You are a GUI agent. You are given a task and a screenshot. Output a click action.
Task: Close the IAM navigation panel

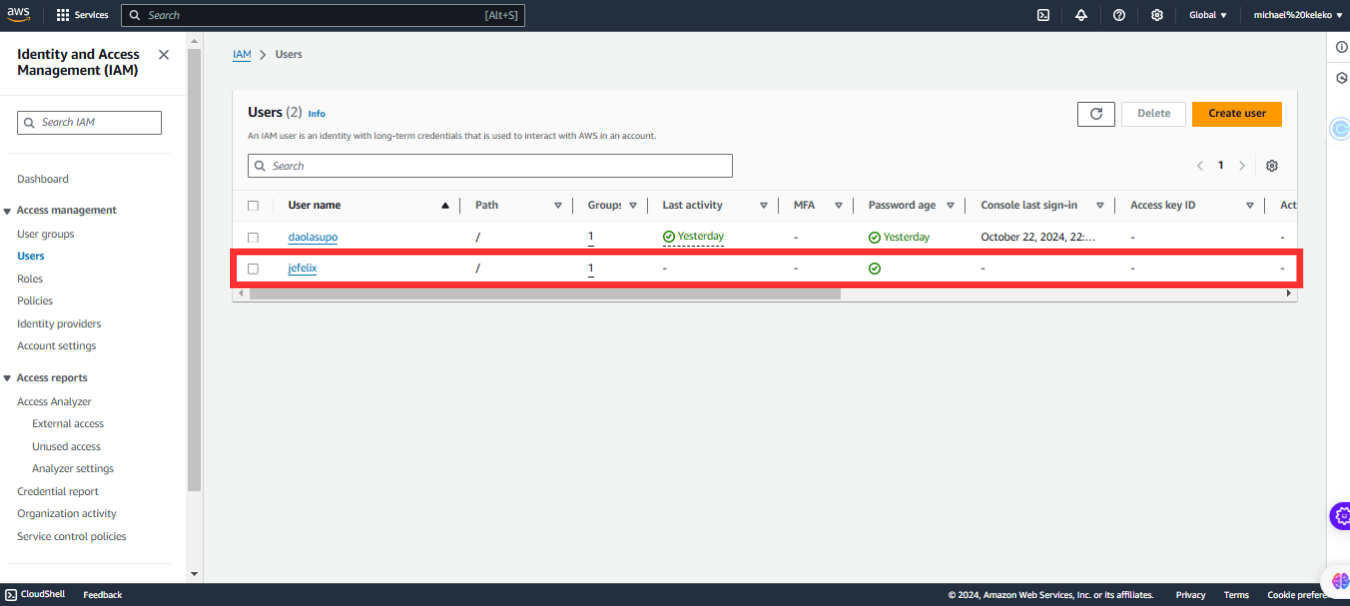pyautogui.click(x=164, y=55)
